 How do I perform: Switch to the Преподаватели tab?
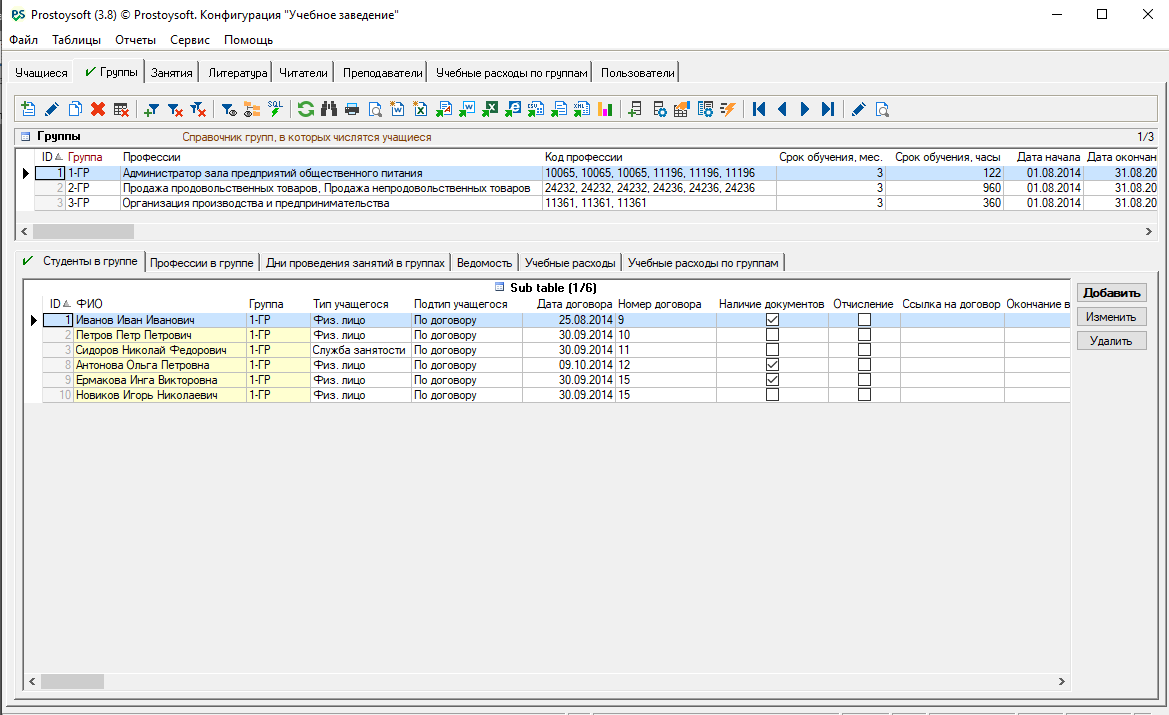pyautogui.click(x=382, y=73)
